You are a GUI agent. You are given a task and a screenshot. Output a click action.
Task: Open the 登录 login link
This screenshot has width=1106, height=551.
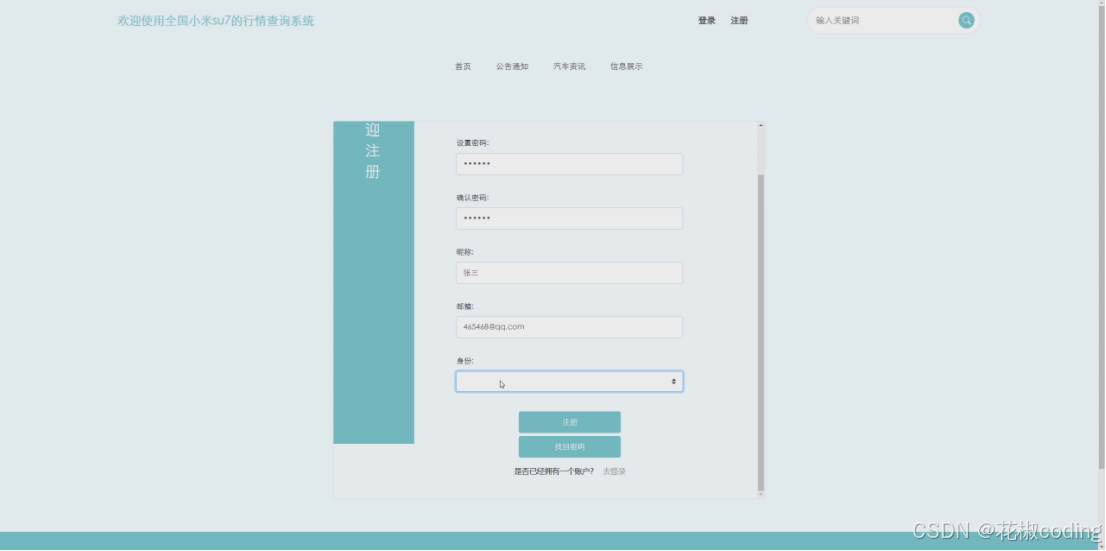707,20
